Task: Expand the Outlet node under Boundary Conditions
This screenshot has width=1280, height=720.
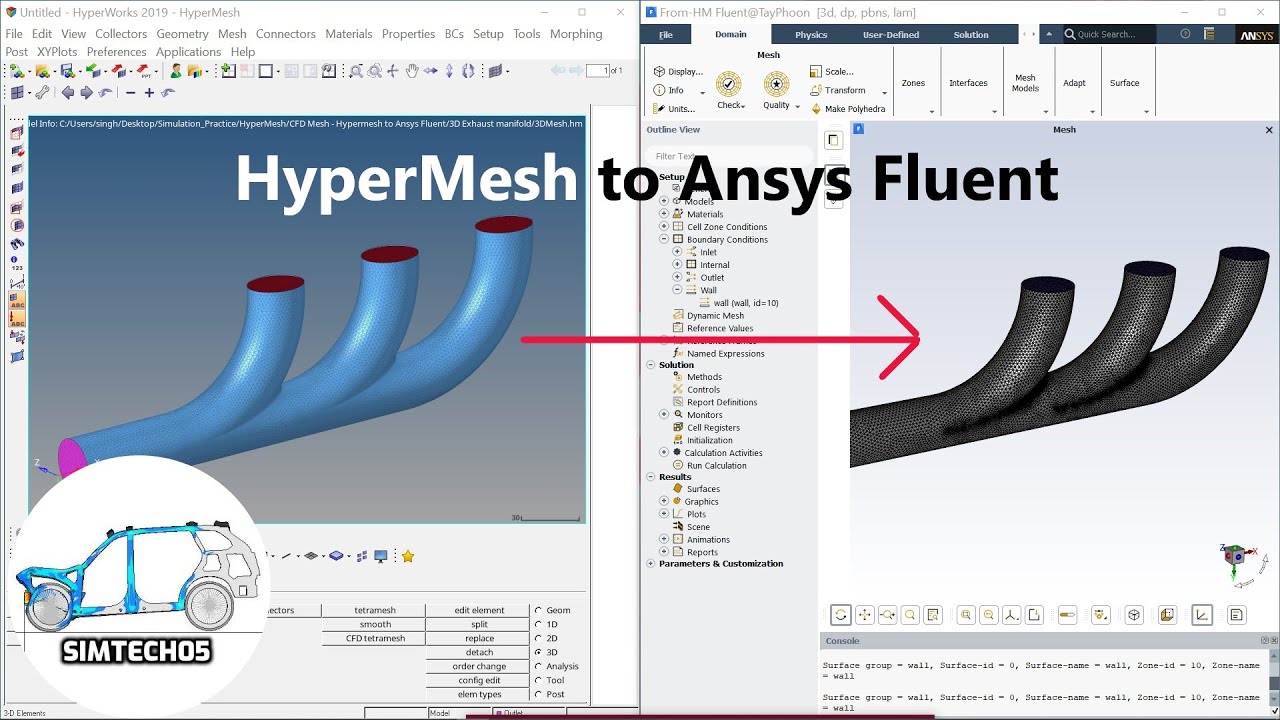Action: click(x=677, y=278)
